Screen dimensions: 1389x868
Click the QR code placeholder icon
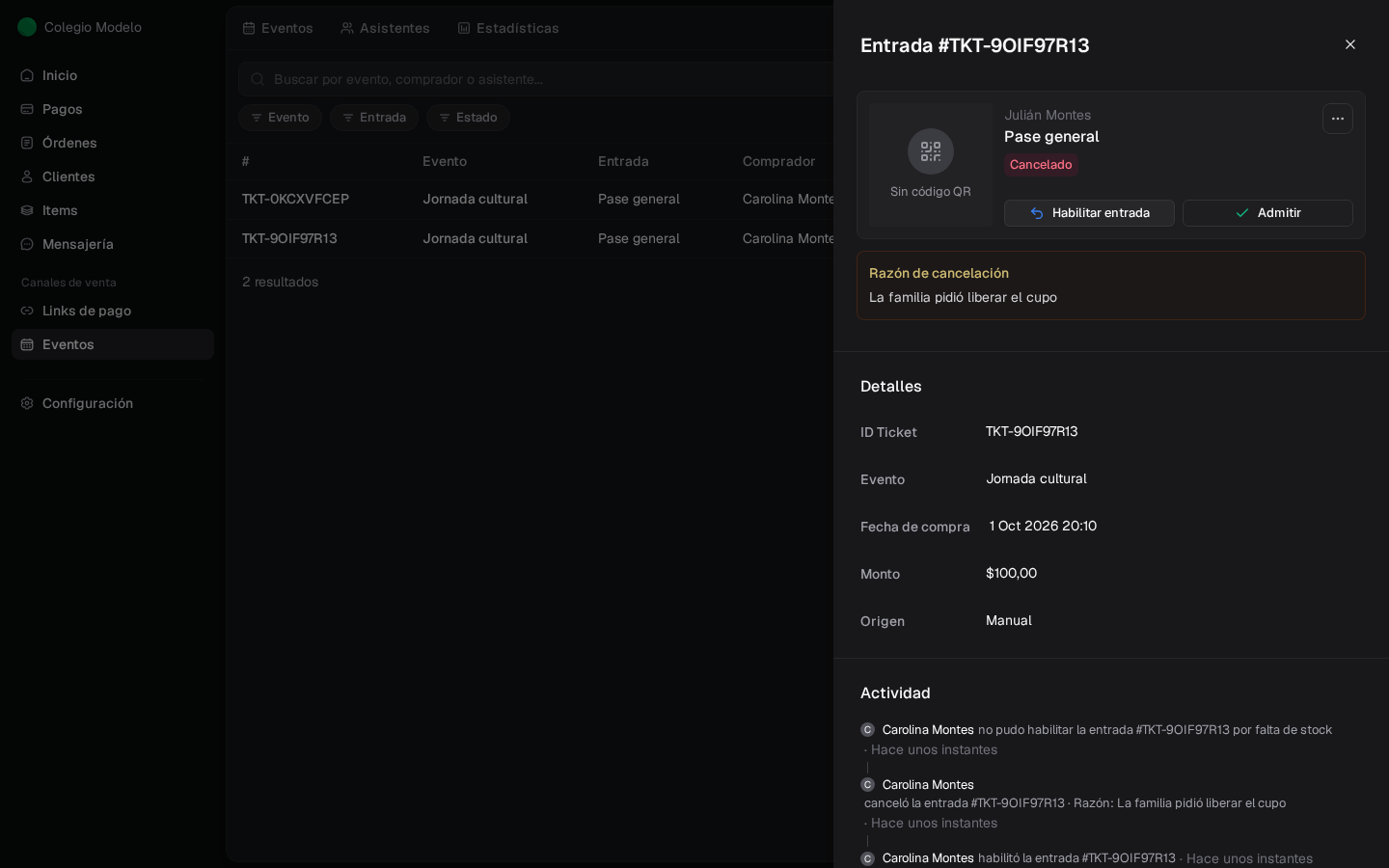[x=931, y=151]
